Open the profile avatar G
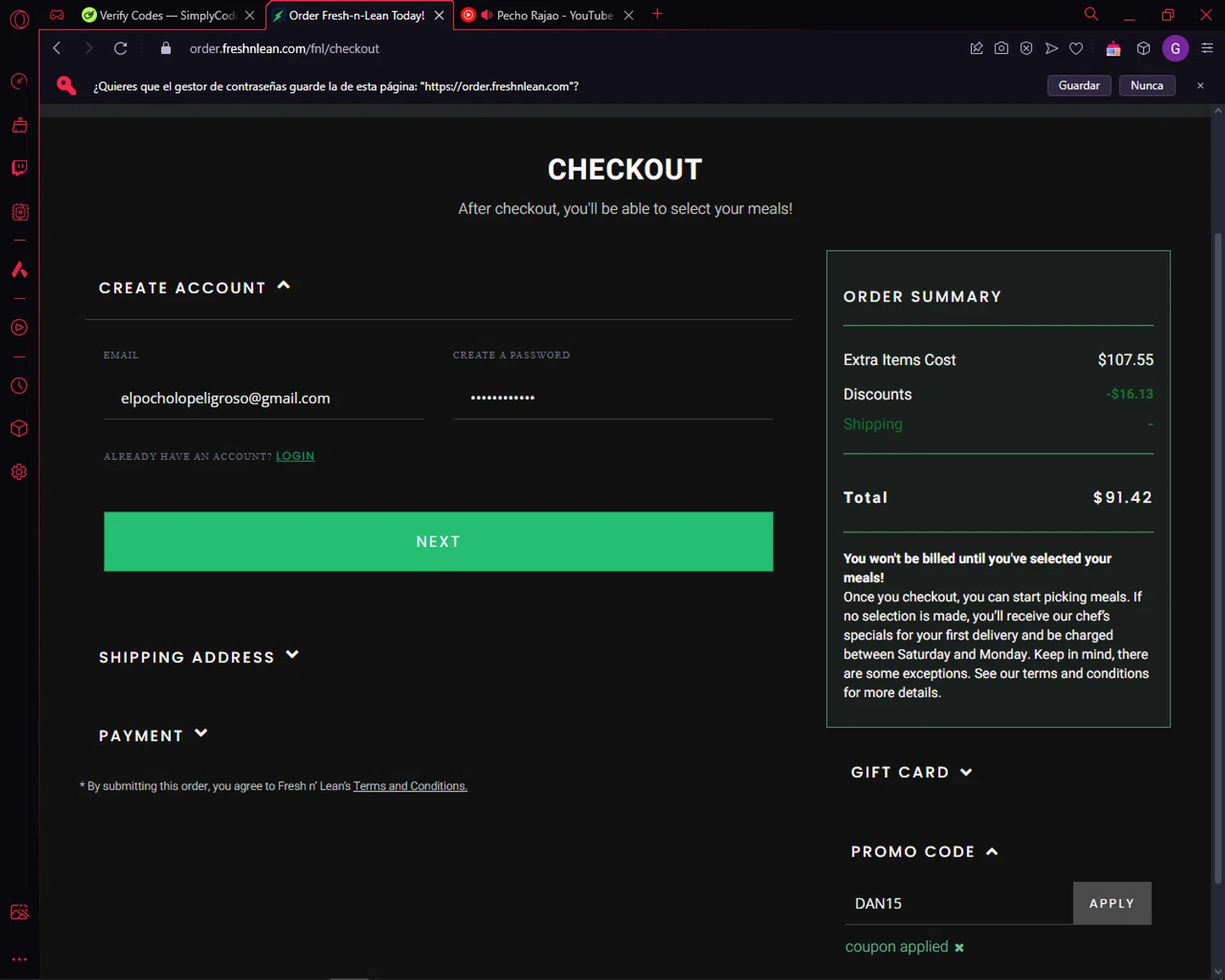 [1175, 48]
